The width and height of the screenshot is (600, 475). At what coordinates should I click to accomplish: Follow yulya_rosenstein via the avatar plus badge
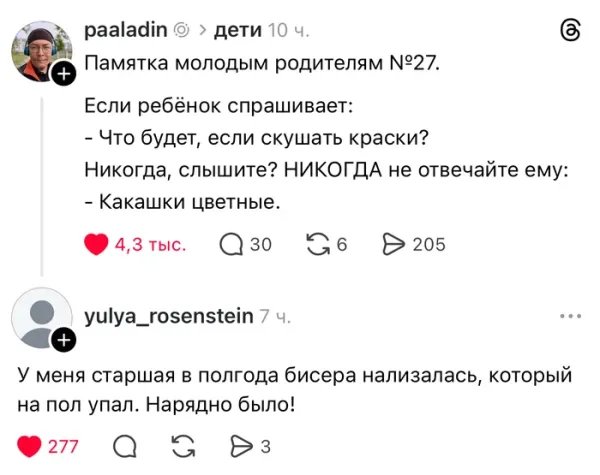[64, 341]
